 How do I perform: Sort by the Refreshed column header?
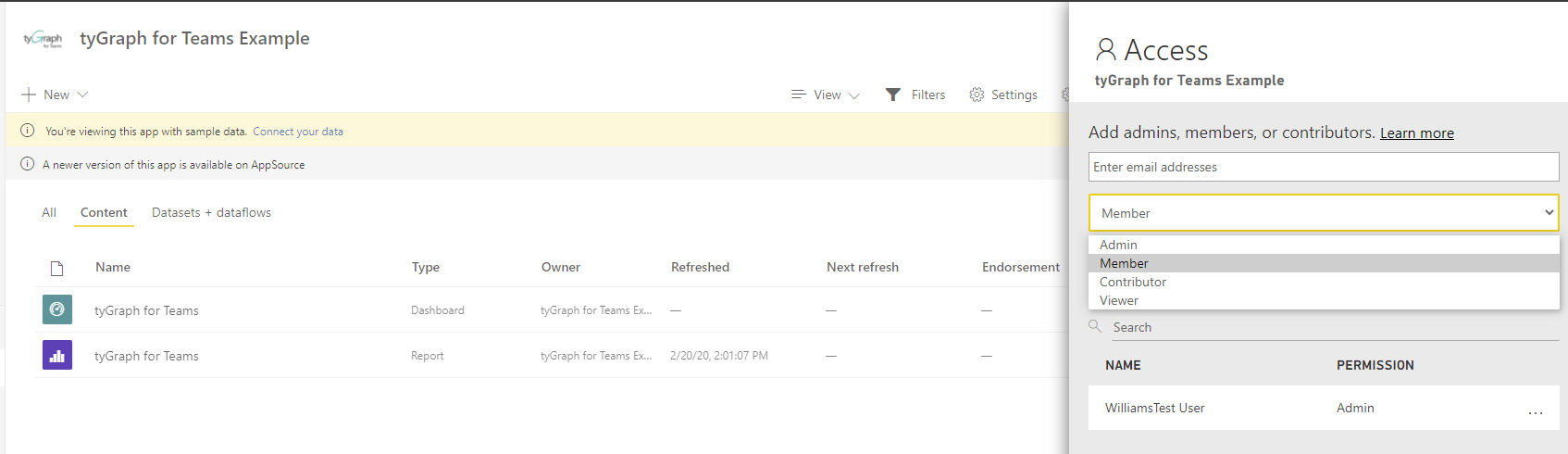[700, 267]
